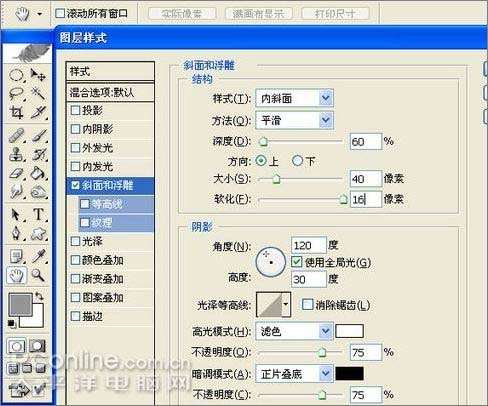Select the Zoom magnifier tool
The height and width of the screenshot is (406, 488).
[38, 276]
